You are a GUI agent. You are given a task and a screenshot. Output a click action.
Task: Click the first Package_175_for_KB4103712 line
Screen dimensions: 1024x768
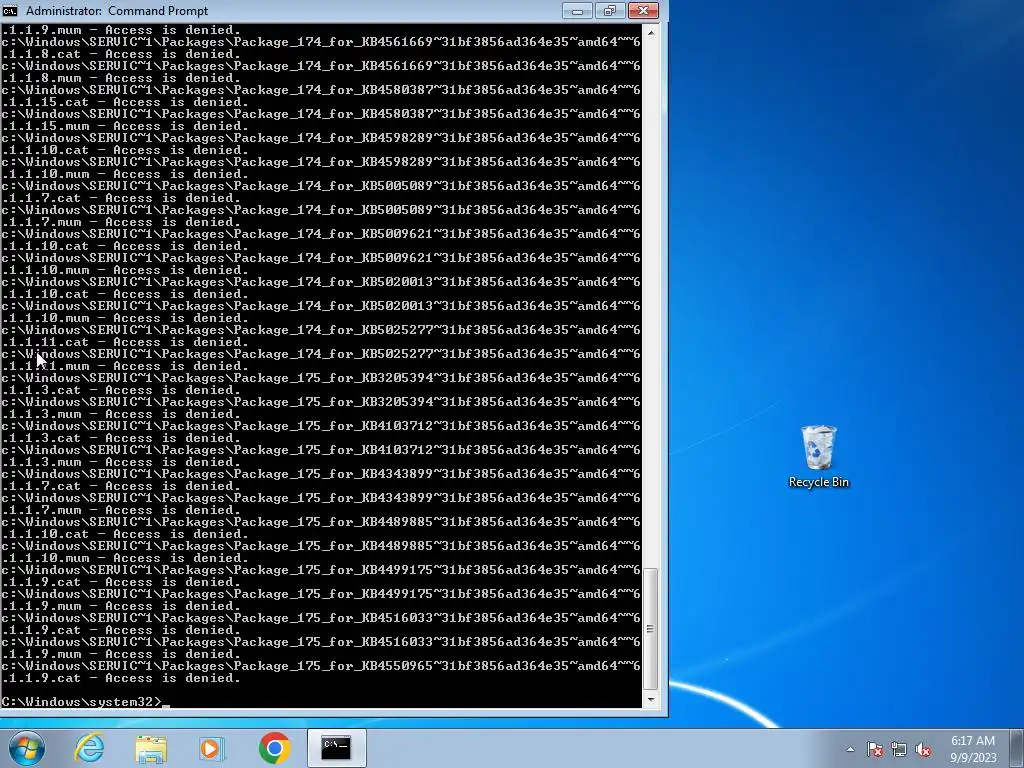pos(321,426)
